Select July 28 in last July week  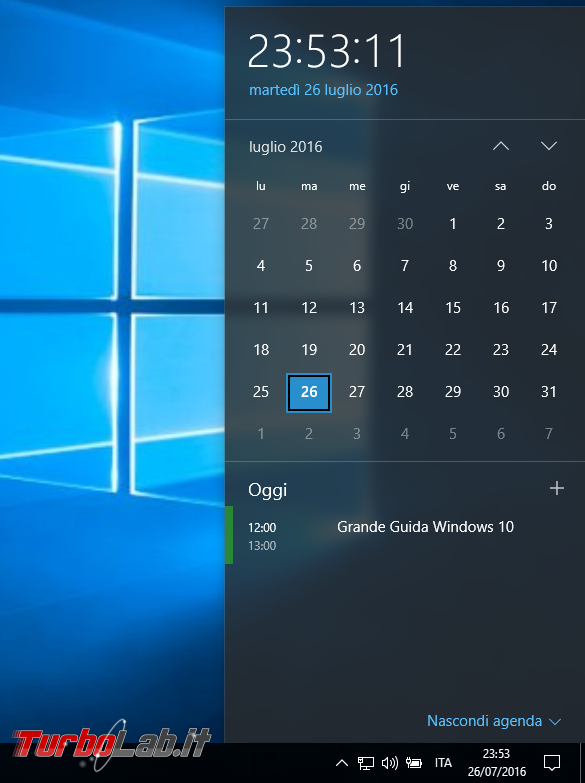(405, 392)
